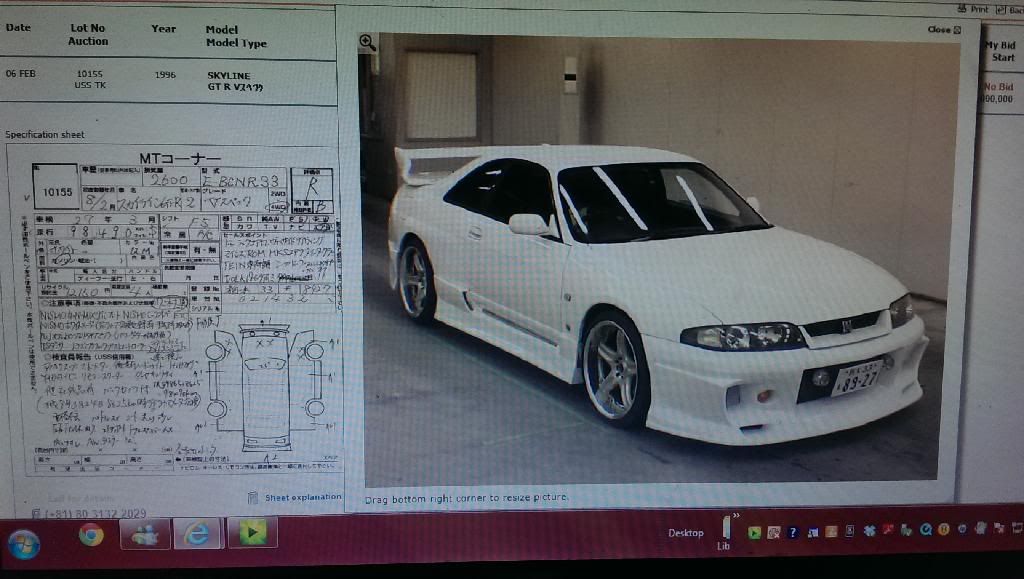
Task: Click the Specification sheet heading
Action: pos(45,134)
